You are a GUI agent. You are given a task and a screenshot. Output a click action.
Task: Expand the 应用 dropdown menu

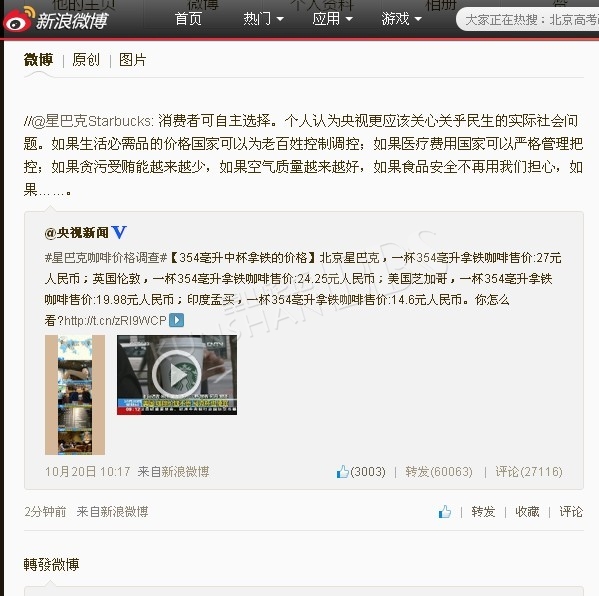[x=332, y=19]
